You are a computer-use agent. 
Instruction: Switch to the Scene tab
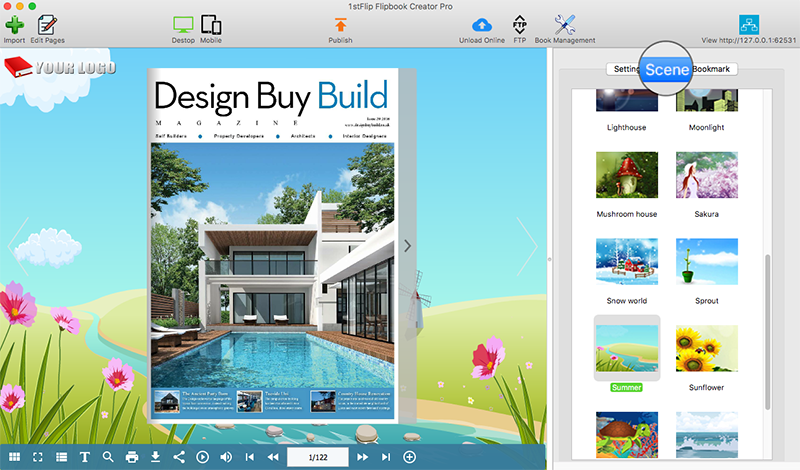tap(667, 69)
